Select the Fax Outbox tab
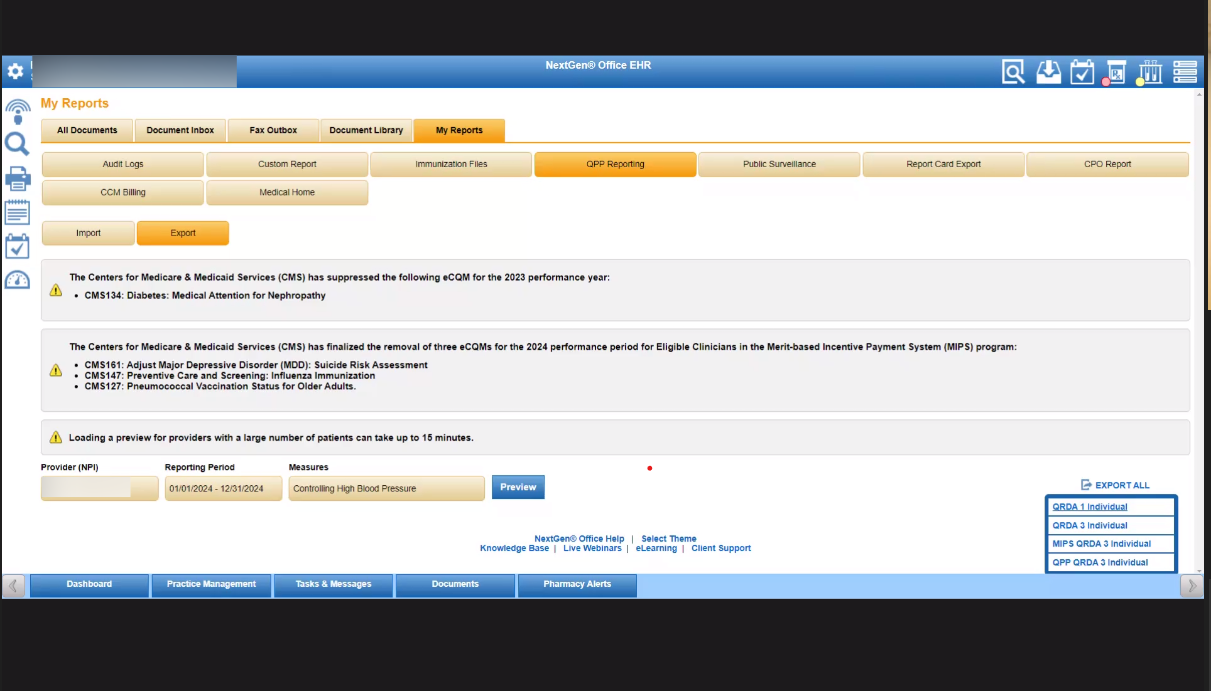The width and height of the screenshot is (1211, 691). pos(273,130)
